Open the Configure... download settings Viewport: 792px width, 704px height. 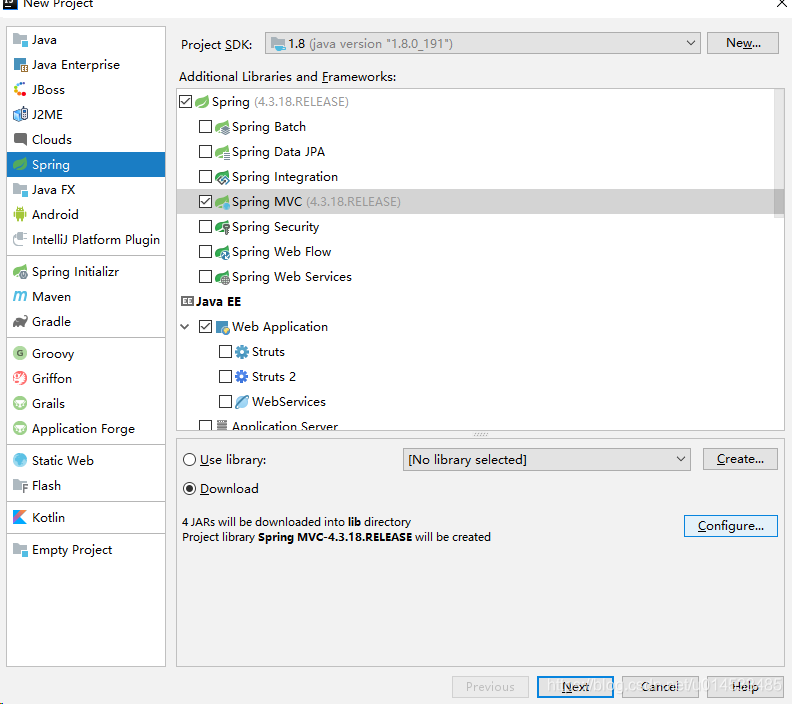730,526
